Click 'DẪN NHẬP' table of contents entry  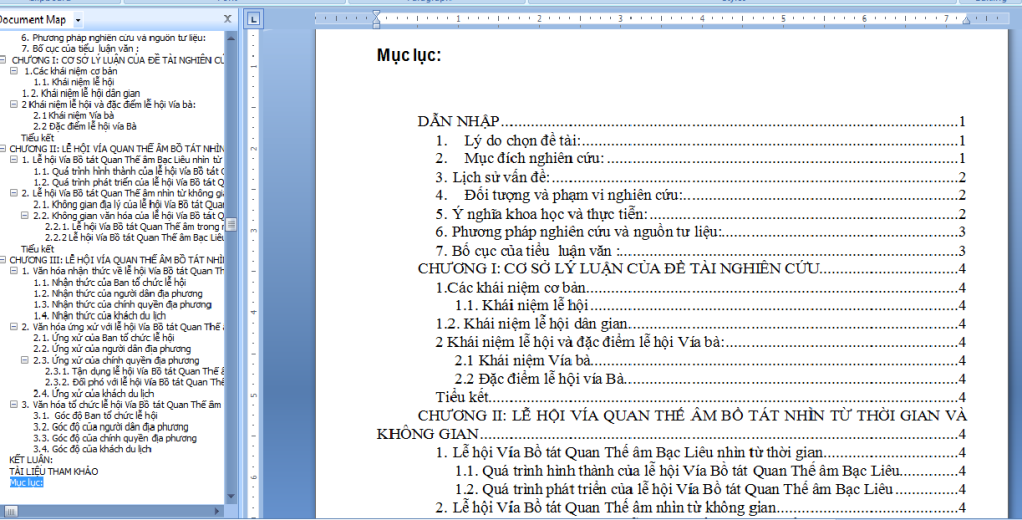(x=465, y=122)
